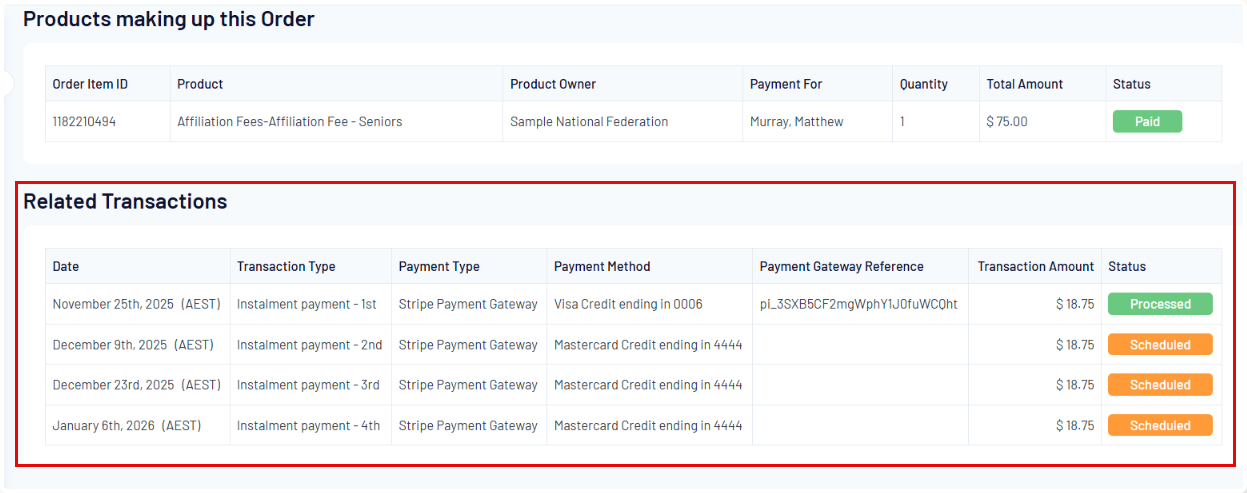Click Instalment payment - 4th cell

point(308,425)
